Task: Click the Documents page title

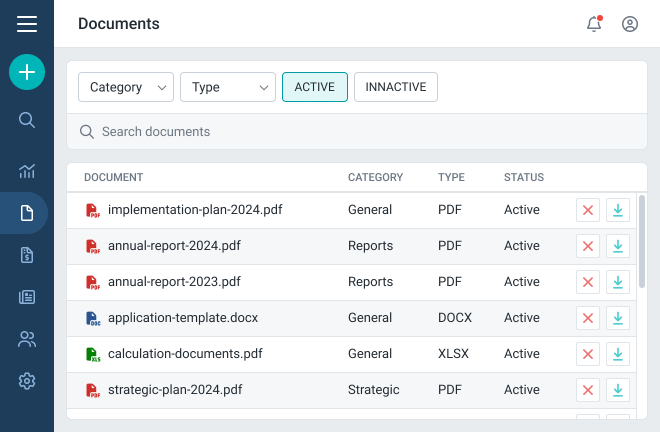Action: [x=119, y=24]
